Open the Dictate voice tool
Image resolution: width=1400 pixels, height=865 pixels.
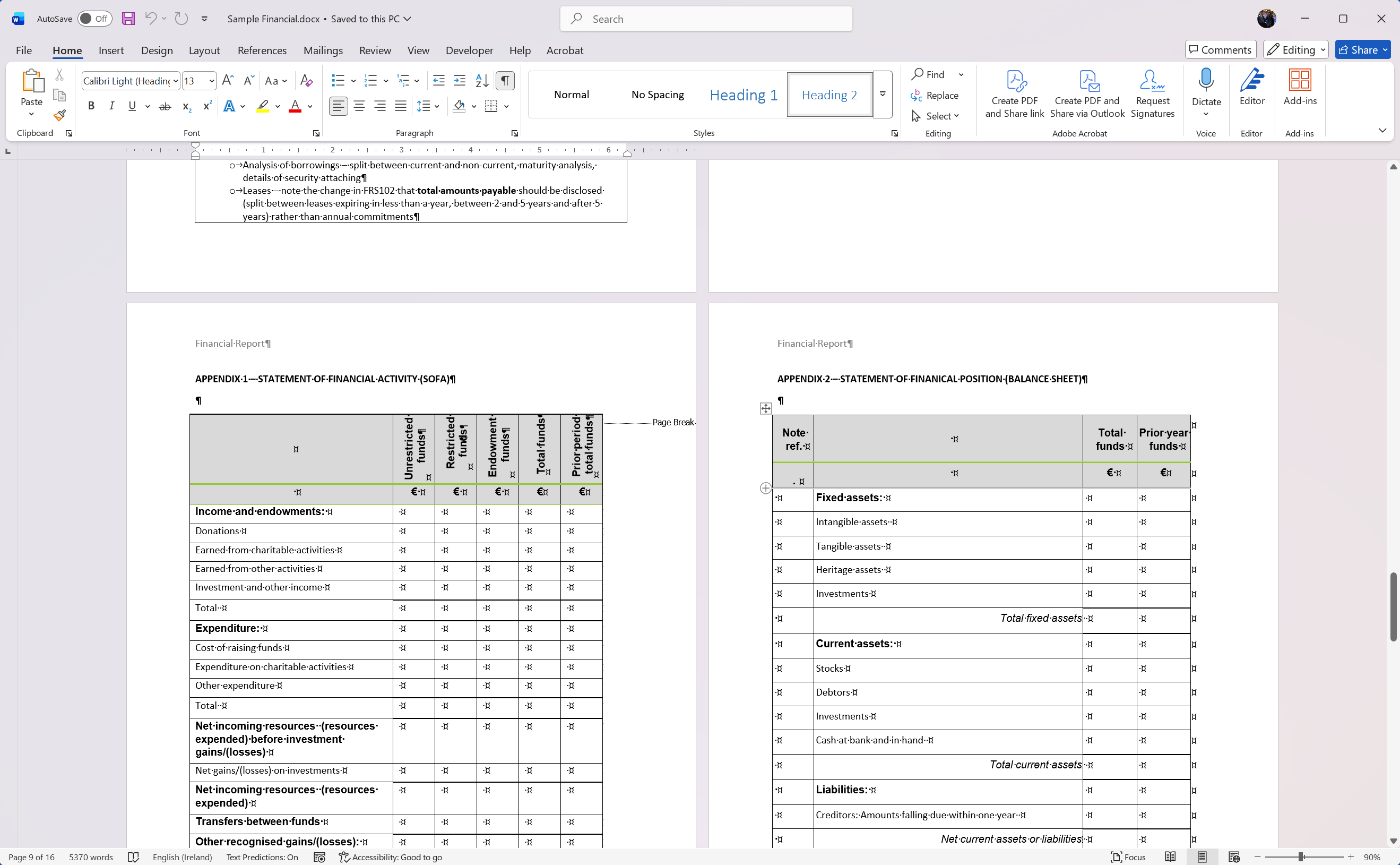tap(1206, 91)
